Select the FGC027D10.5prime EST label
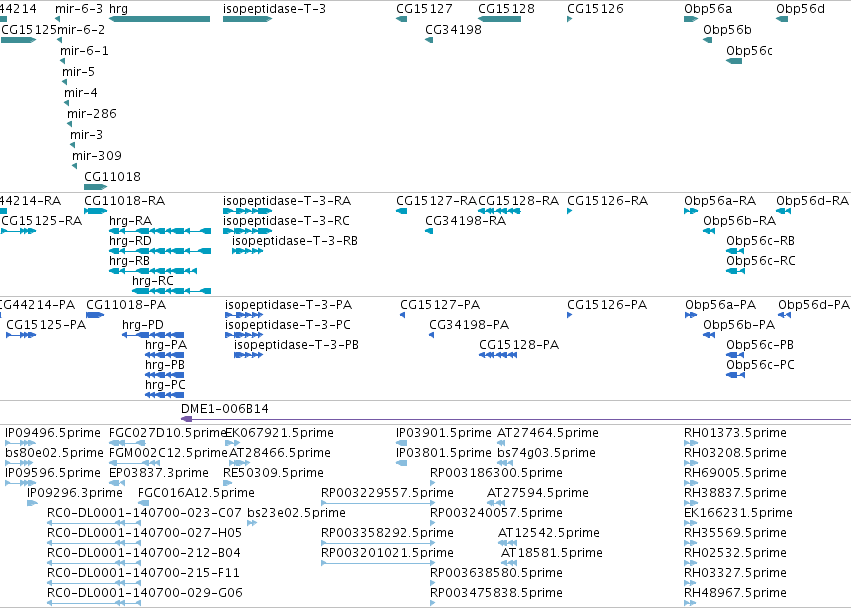This screenshot has width=851, height=608. point(168,433)
